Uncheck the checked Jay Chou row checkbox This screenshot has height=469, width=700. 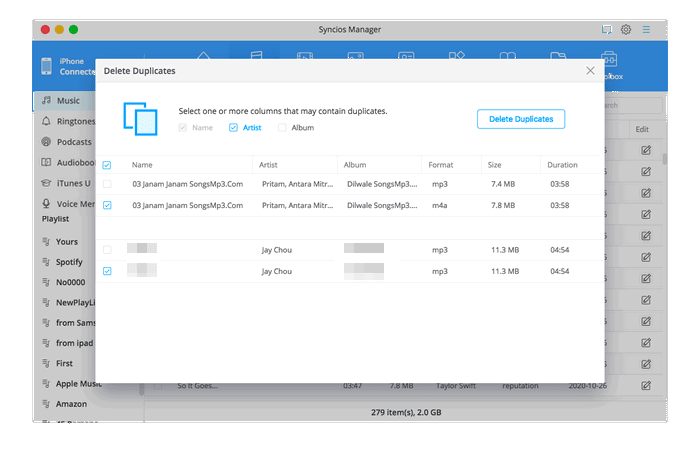[107, 271]
